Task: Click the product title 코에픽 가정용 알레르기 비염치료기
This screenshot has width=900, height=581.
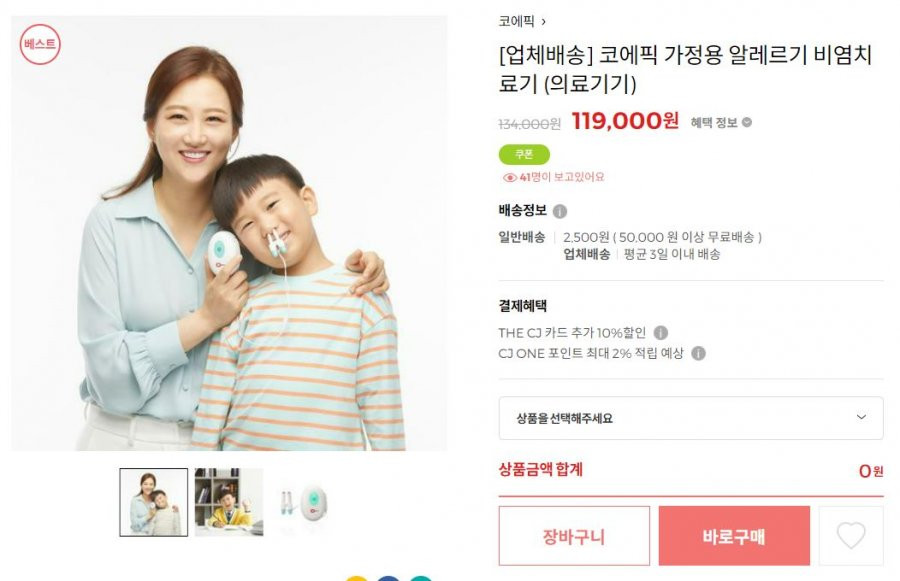Action: (x=685, y=69)
